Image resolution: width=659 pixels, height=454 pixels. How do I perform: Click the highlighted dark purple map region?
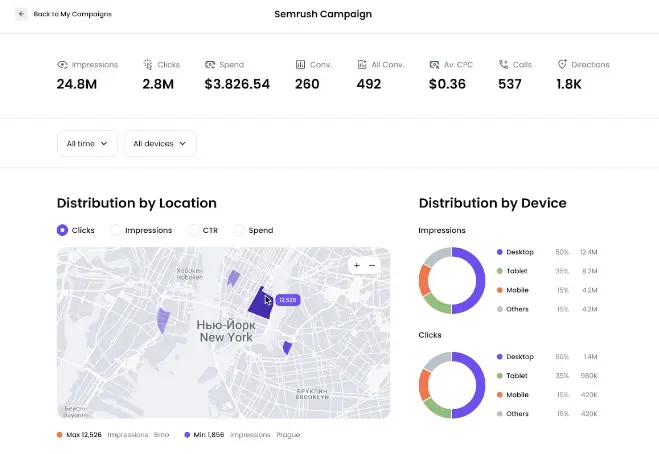[259, 304]
